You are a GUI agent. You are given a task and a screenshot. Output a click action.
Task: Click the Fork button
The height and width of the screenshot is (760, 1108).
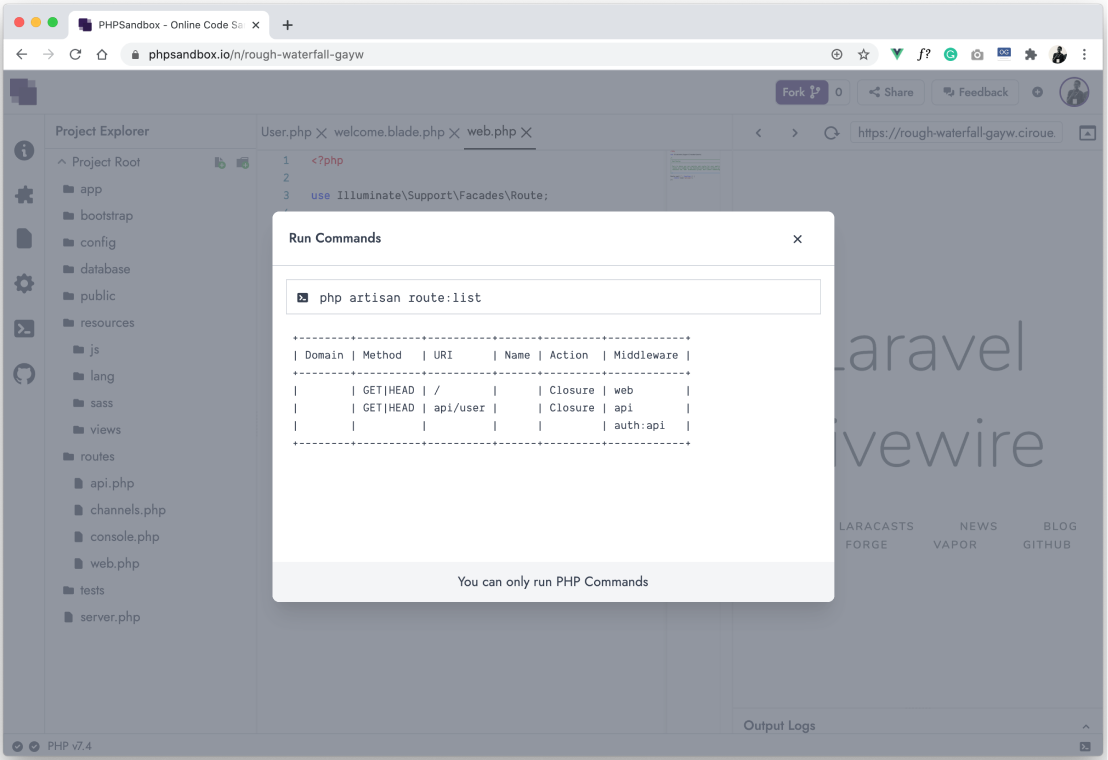coord(800,91)
